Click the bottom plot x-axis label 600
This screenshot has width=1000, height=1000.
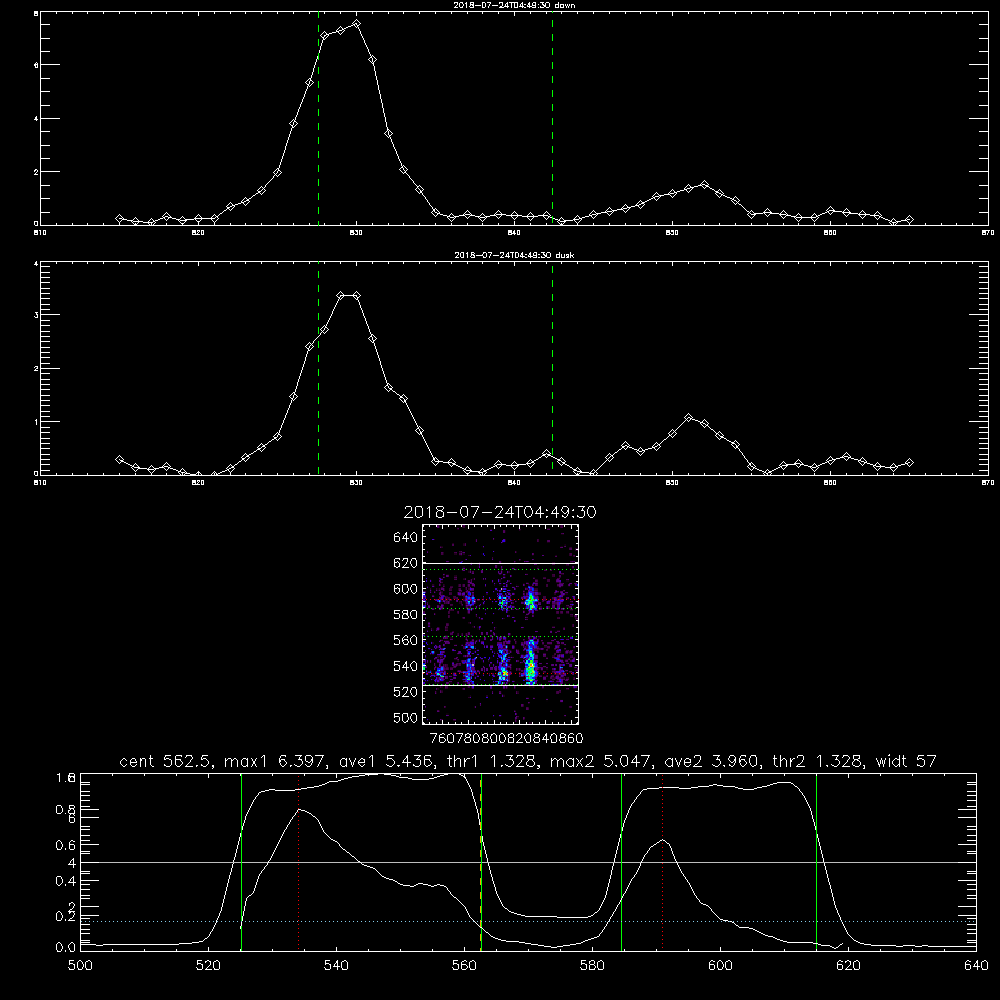coord(720,966)
